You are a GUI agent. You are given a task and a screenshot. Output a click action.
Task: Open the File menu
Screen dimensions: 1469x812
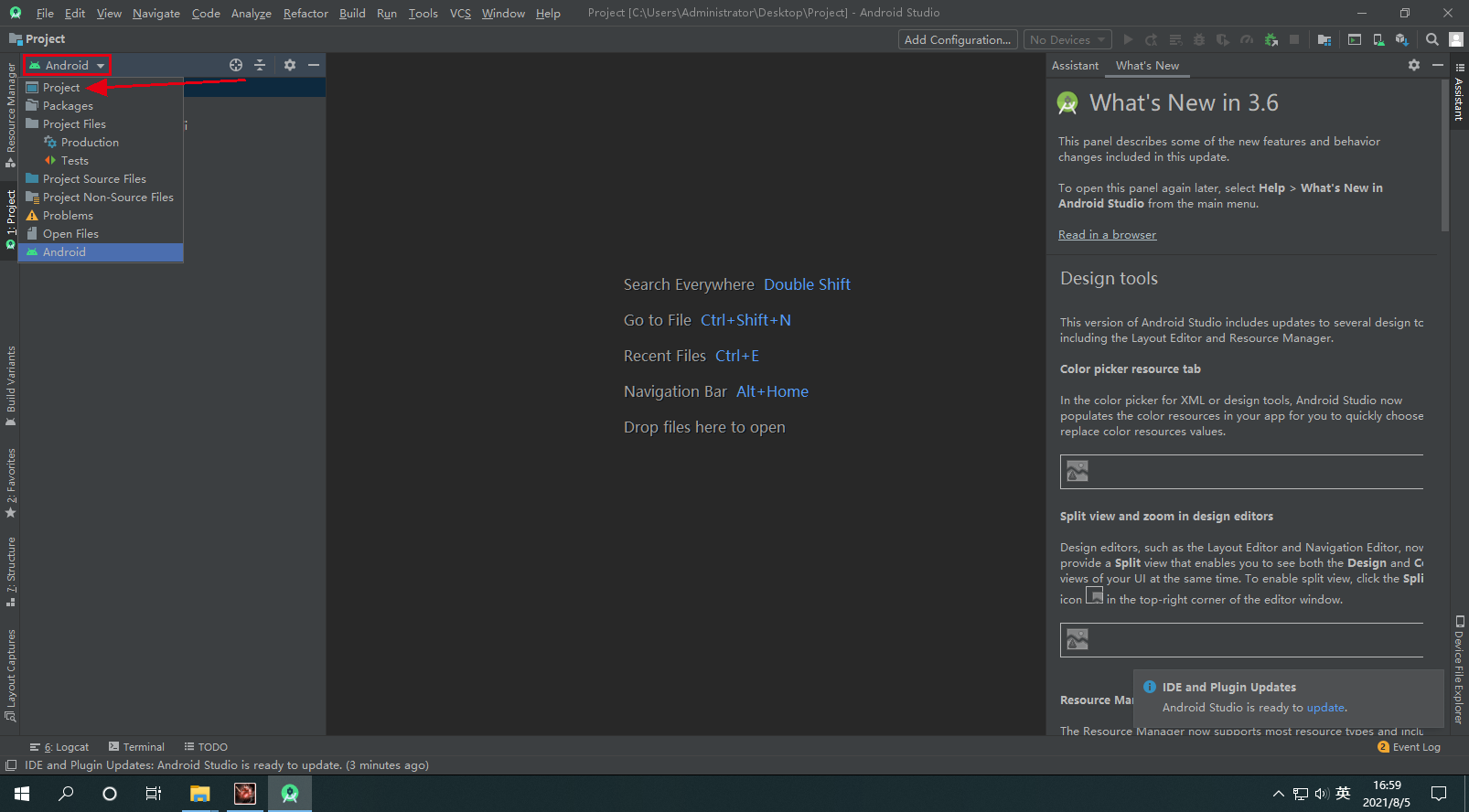[45, 13]
